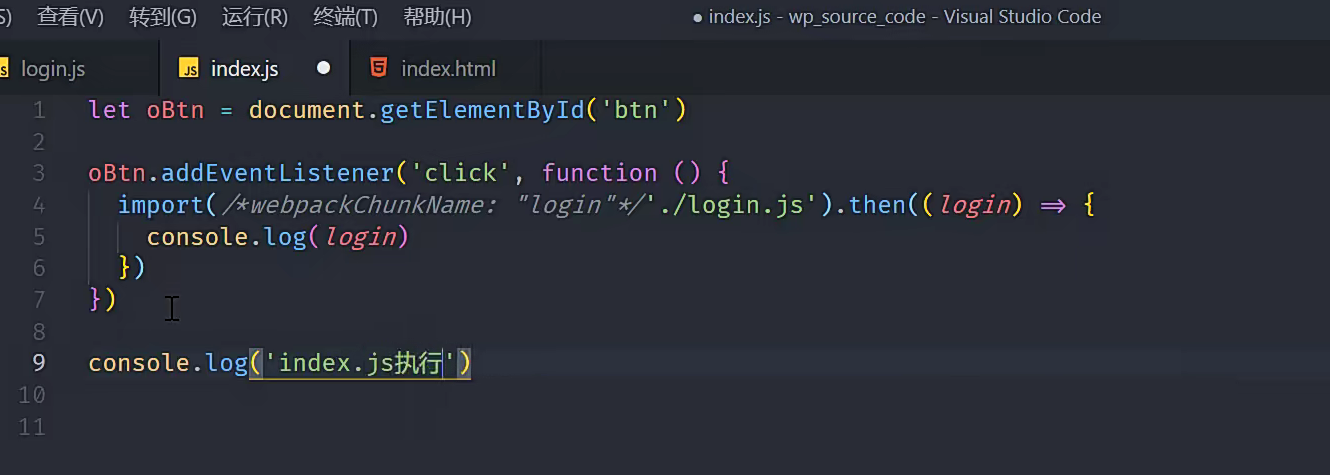Viewport: 1330px width, 475px height.
Task: Click the JS file icon on index.js tab
Action: click(188, 68)
